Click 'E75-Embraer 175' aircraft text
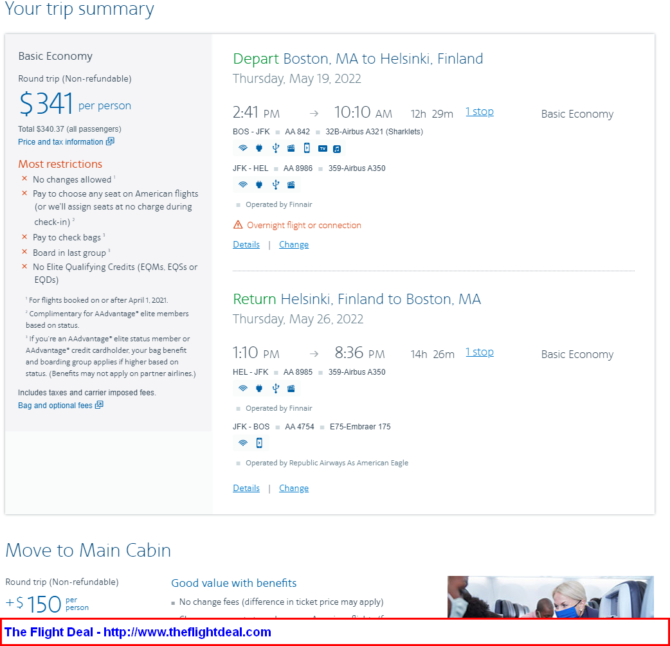 point(360,427)
